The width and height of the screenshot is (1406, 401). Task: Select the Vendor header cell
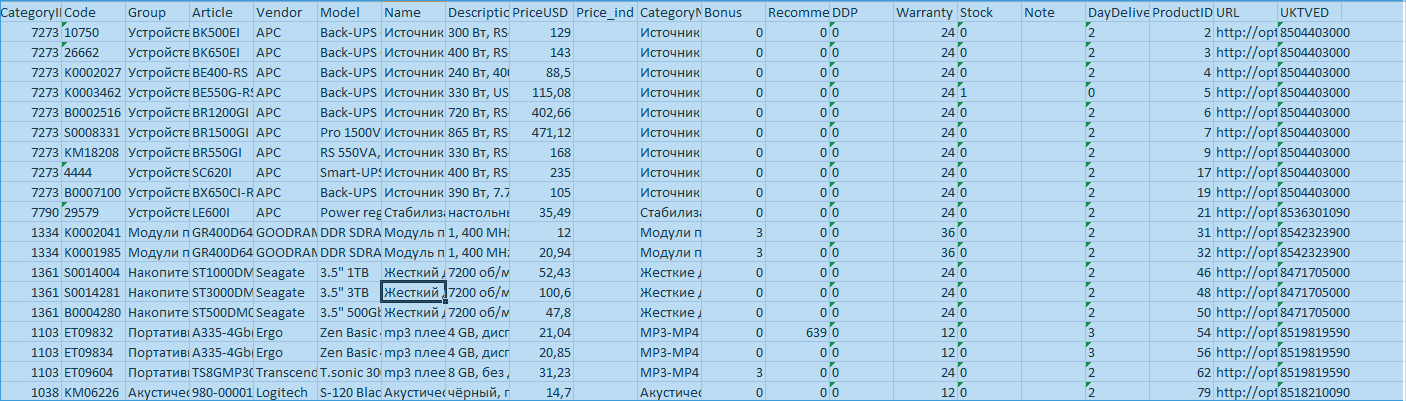[x=286, y=13]
